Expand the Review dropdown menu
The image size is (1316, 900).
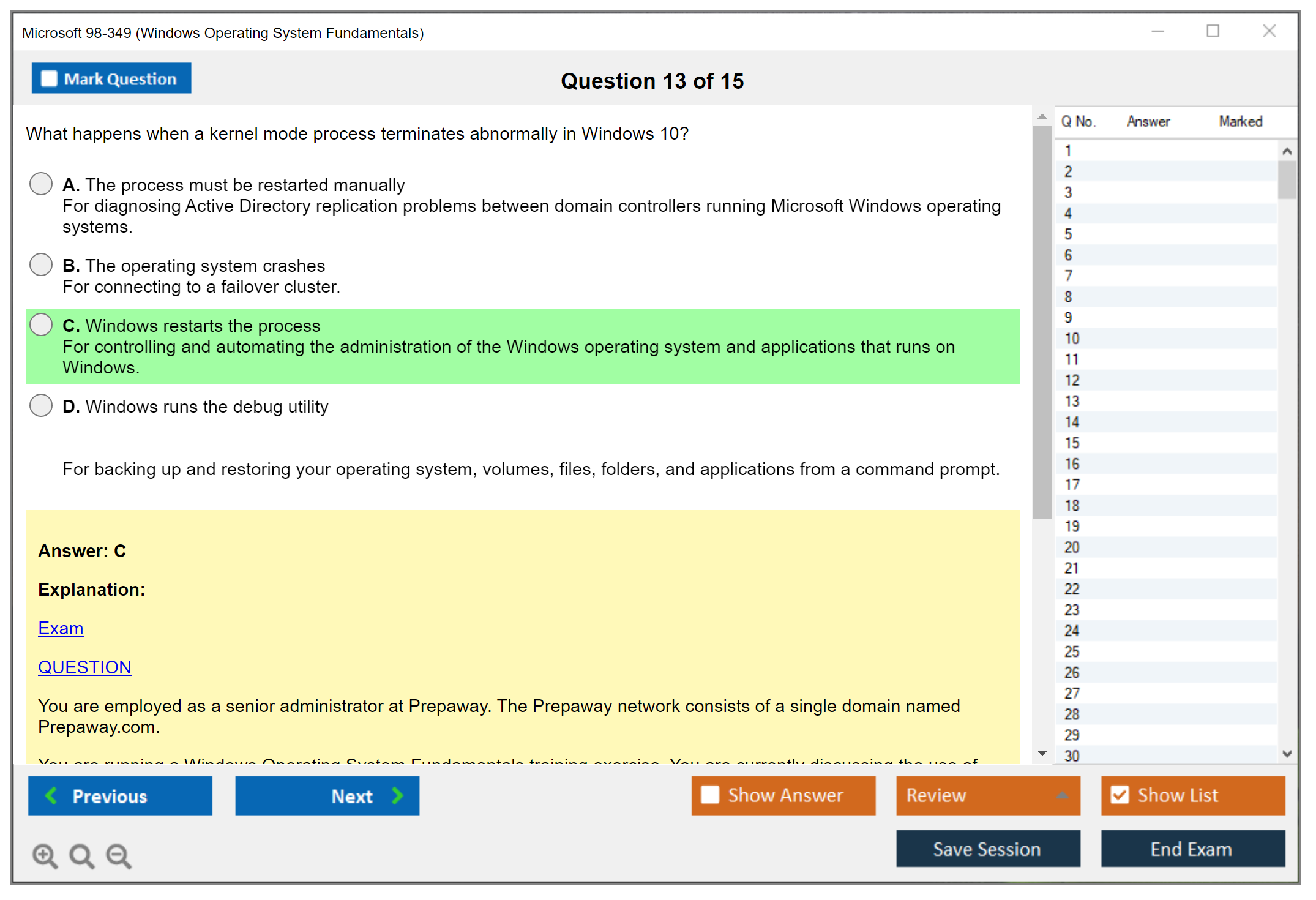(x=1062, y=795)
